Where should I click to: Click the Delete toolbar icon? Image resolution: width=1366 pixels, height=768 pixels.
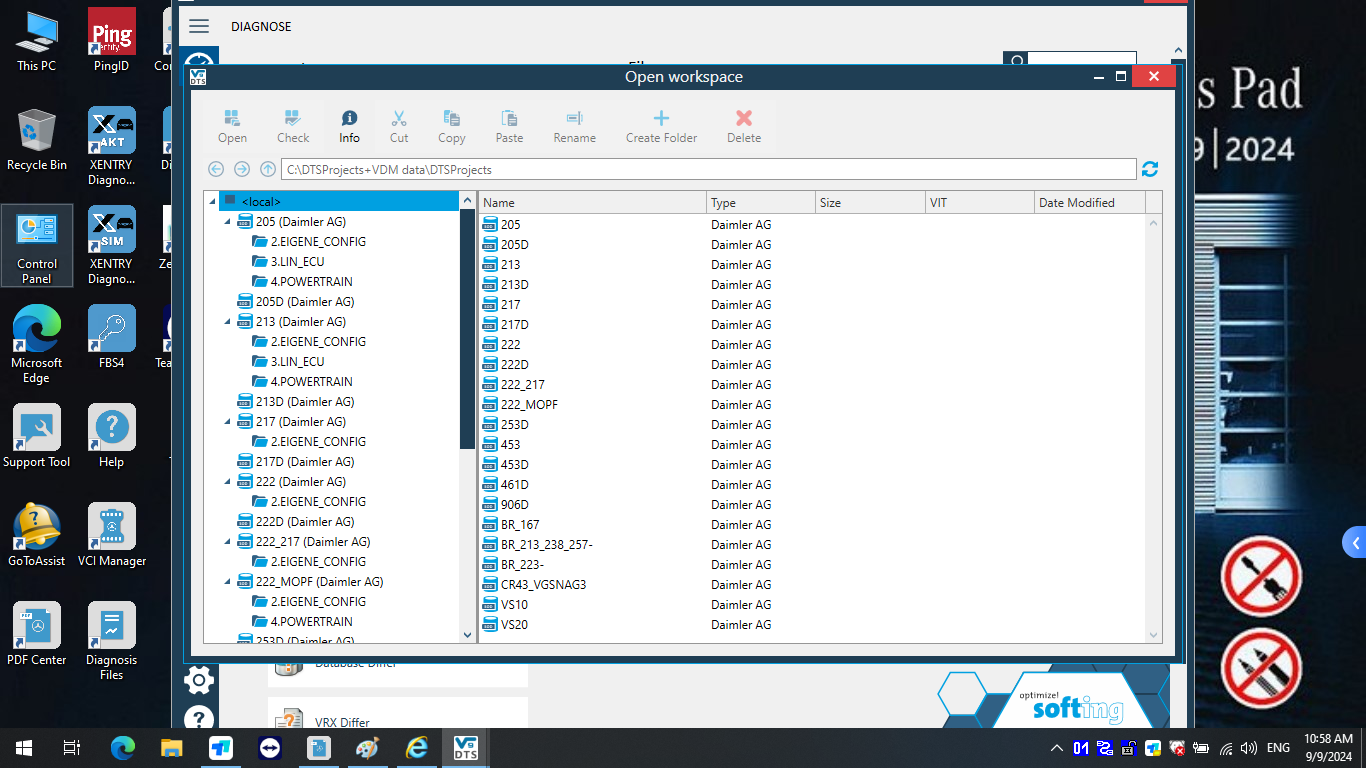[x=743, y=124]
